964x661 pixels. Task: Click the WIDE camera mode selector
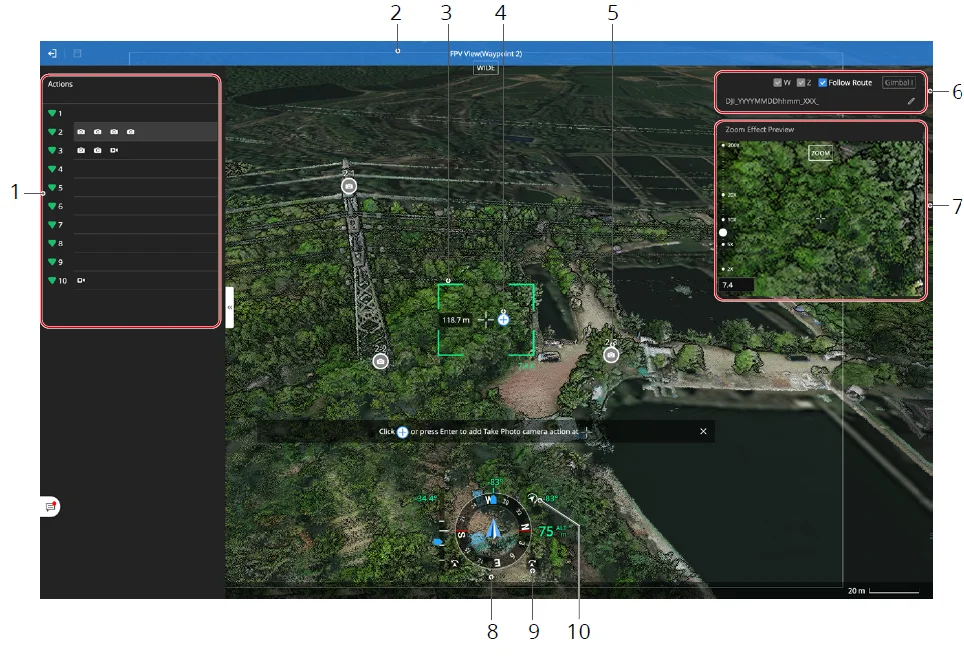tap(485, 69)
